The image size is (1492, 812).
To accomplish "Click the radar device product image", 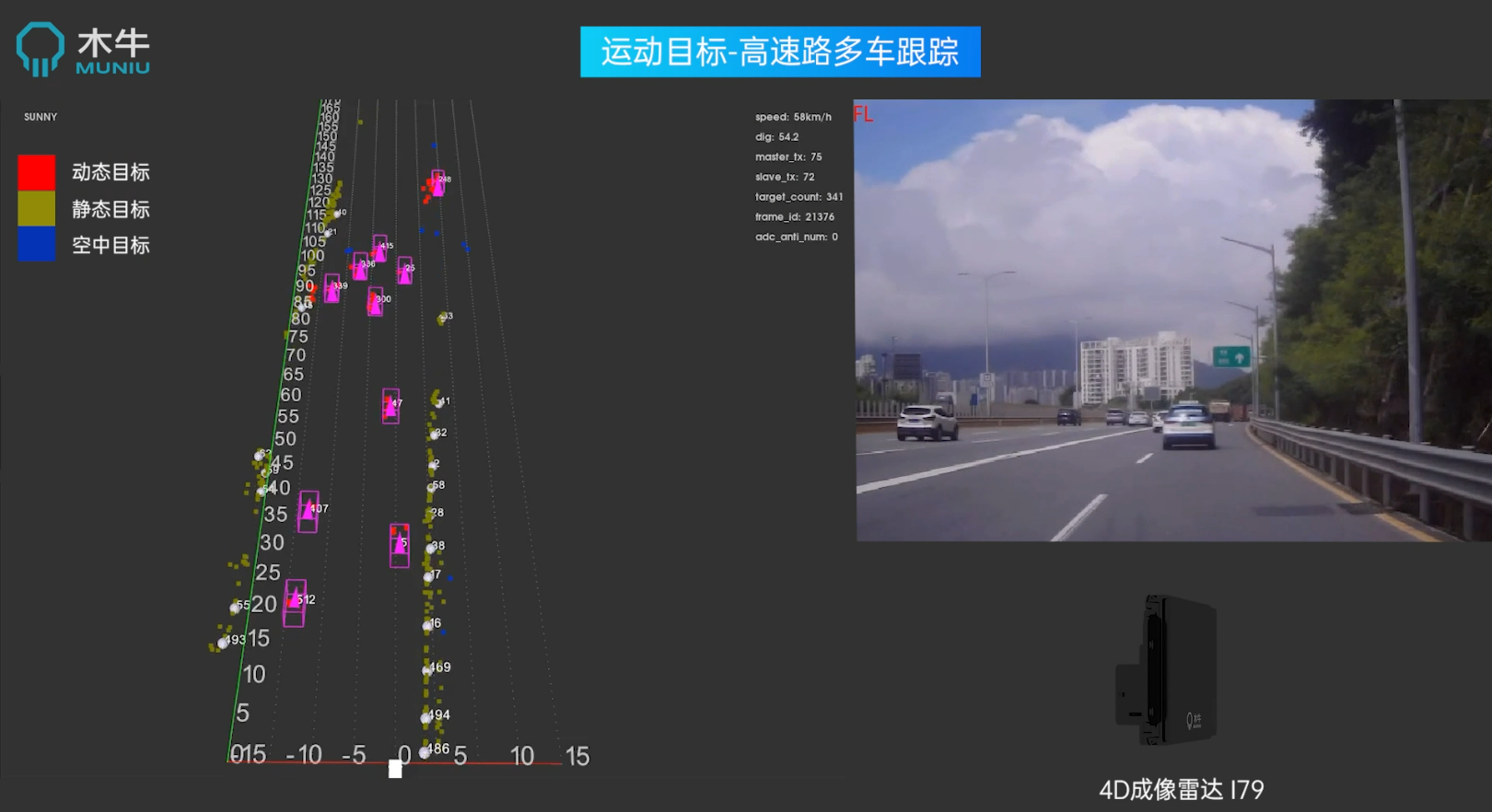I will pos(1166,669).
